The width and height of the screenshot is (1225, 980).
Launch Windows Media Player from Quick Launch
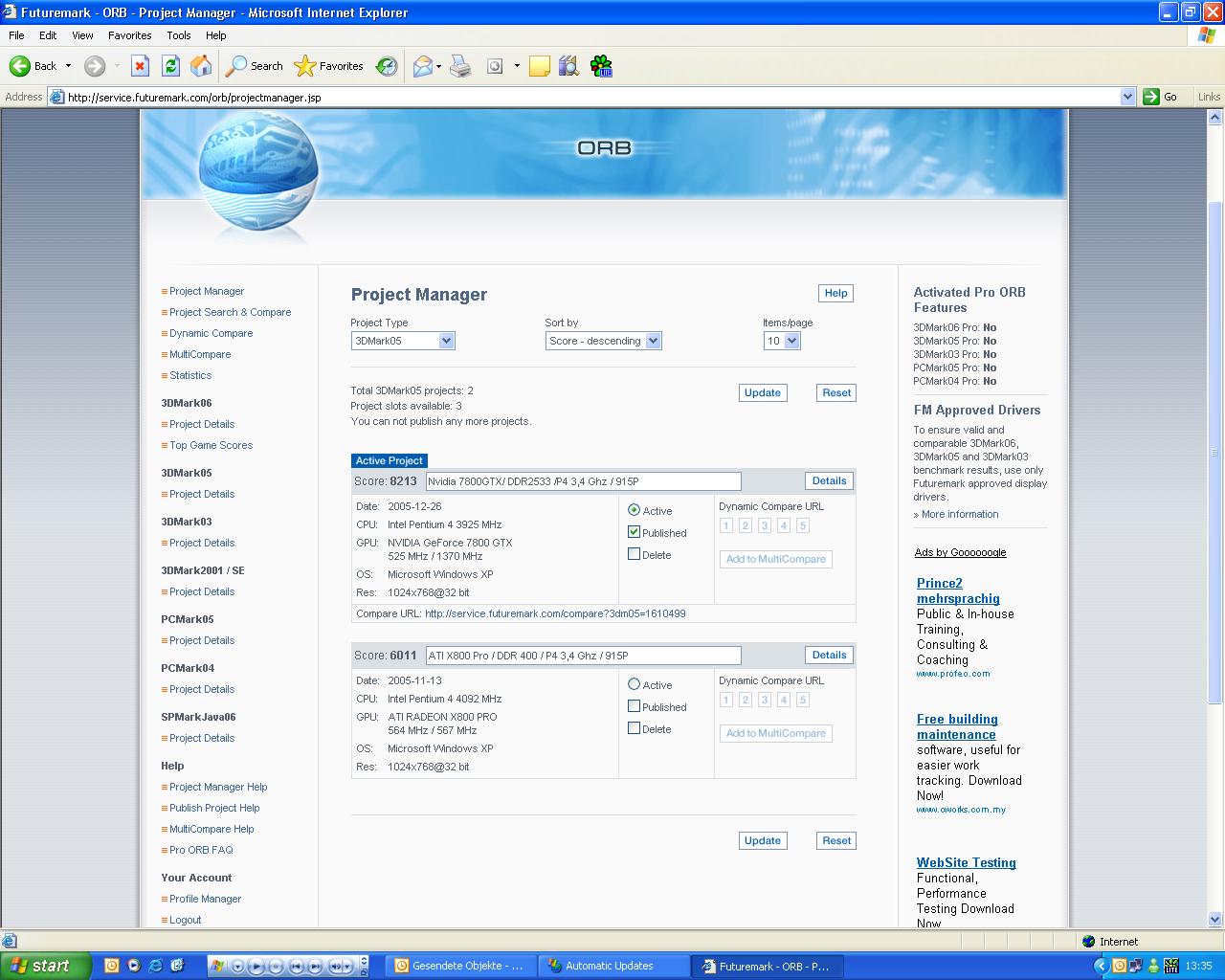[x=134, y=966]
